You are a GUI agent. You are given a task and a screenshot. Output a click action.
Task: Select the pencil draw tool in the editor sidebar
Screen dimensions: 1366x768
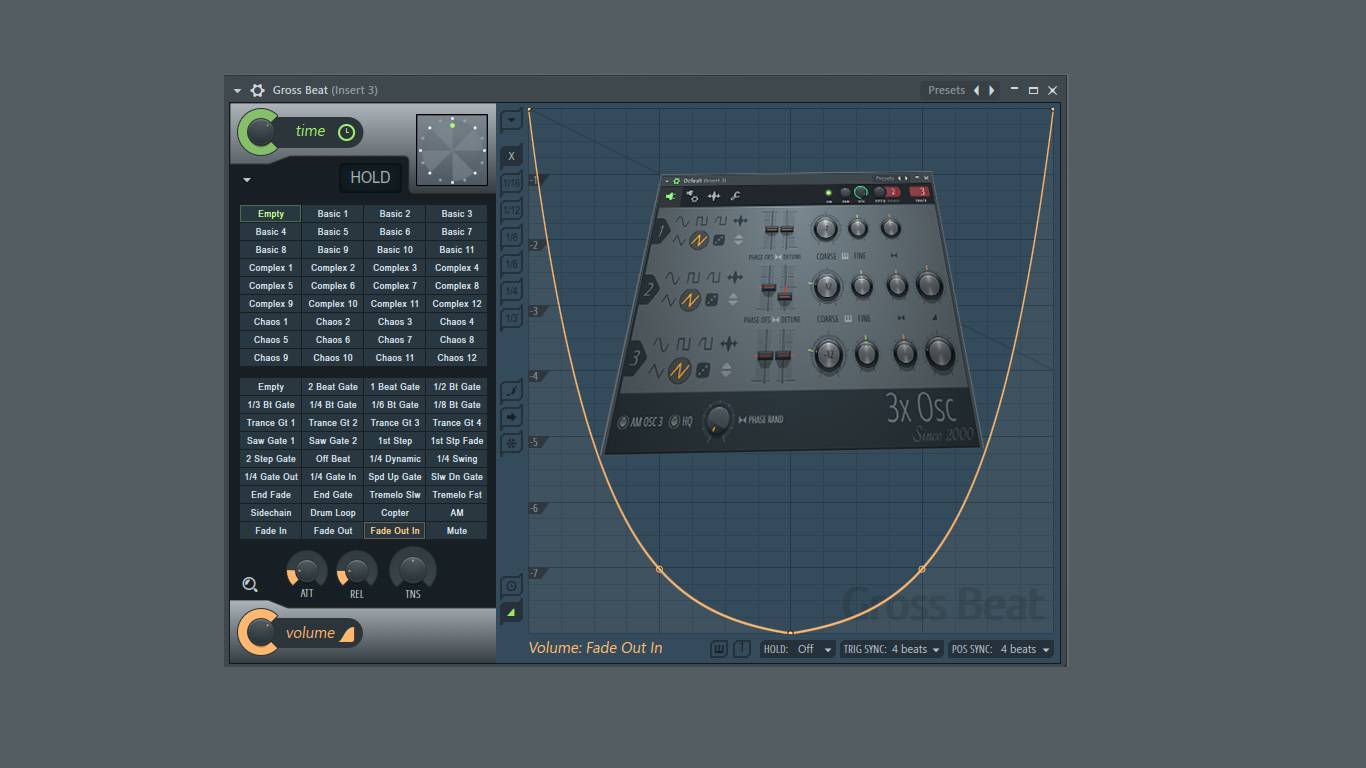point(511,390)
